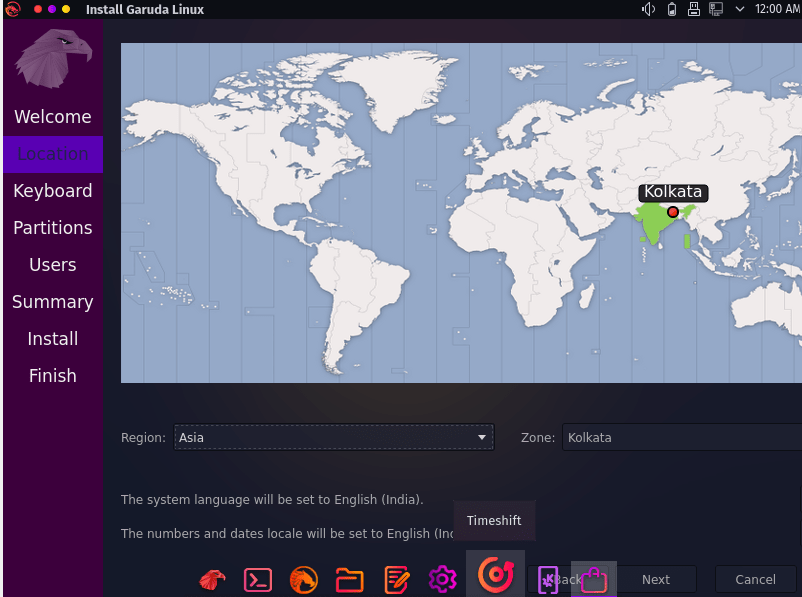Click the red Kolkata marker on the map
802x597 pixels.
tap(673, 212)
